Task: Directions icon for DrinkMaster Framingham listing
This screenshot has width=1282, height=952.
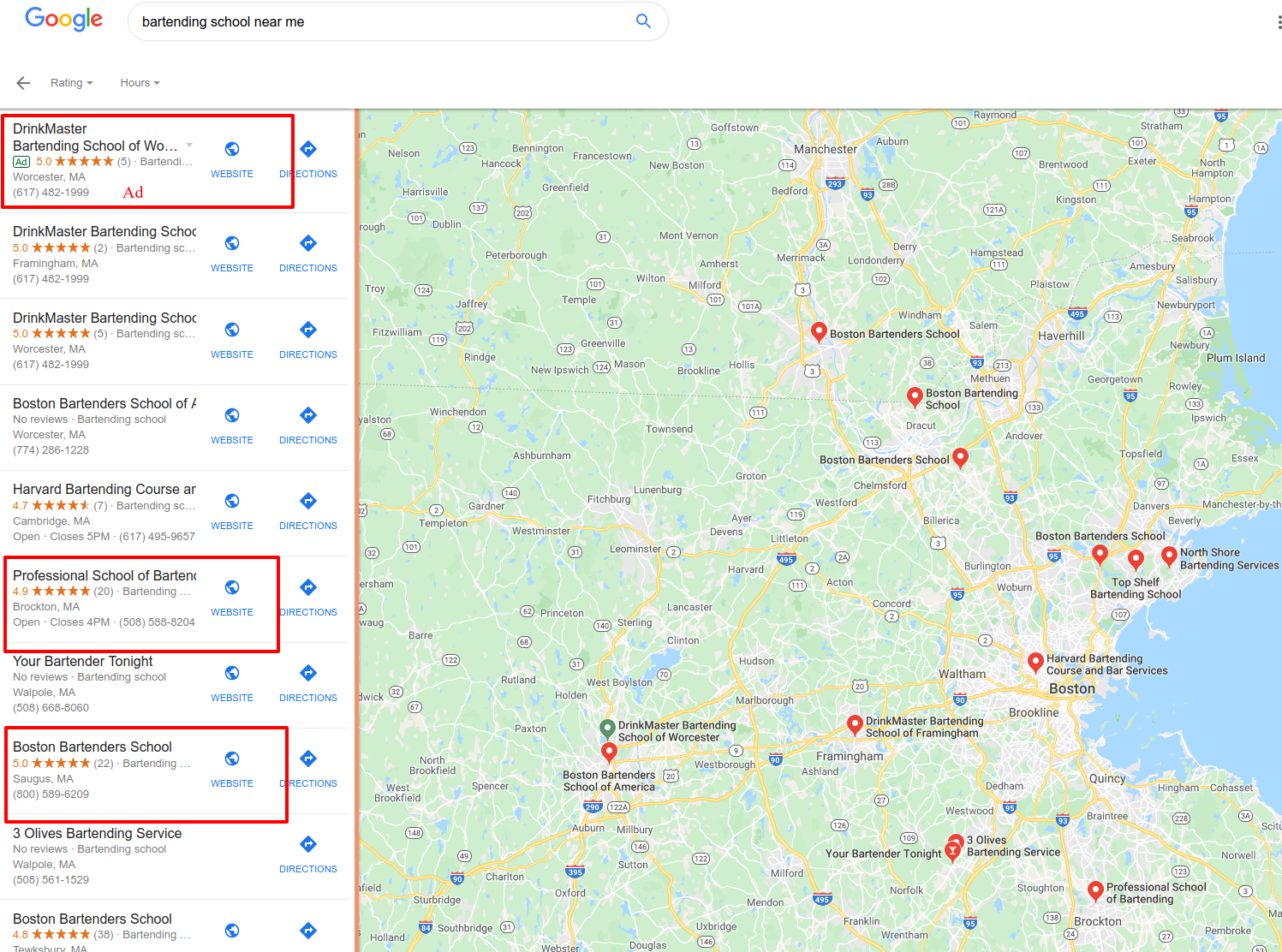Action: click(308, 243)
